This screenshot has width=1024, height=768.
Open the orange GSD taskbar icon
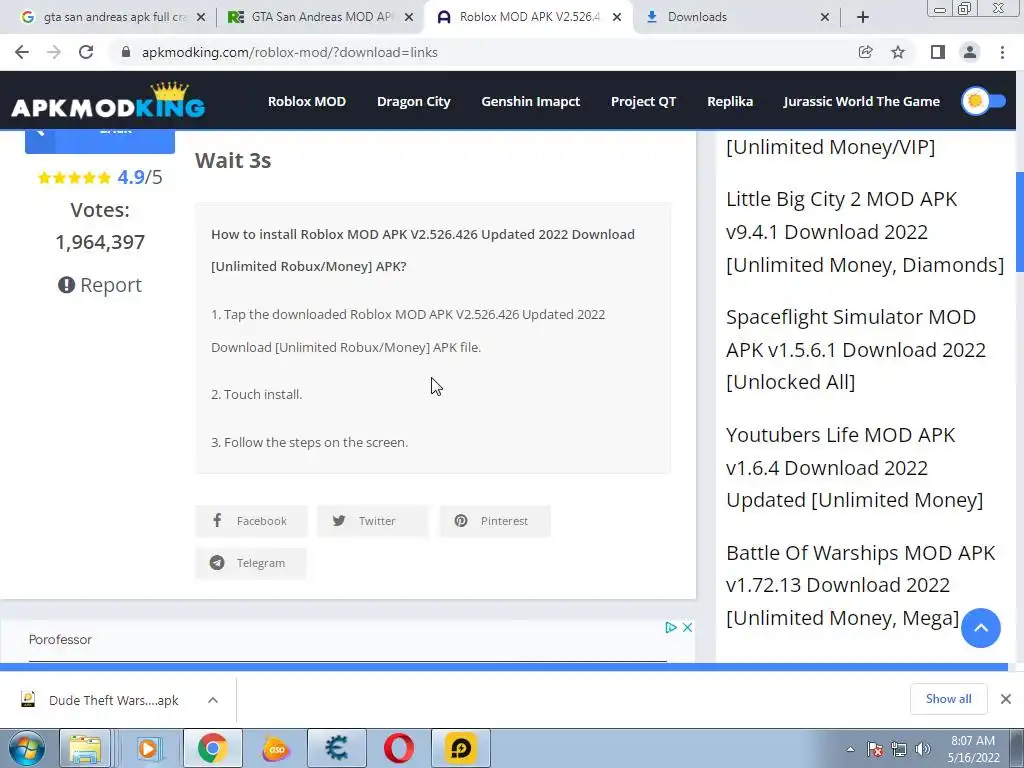coord(276,748)
